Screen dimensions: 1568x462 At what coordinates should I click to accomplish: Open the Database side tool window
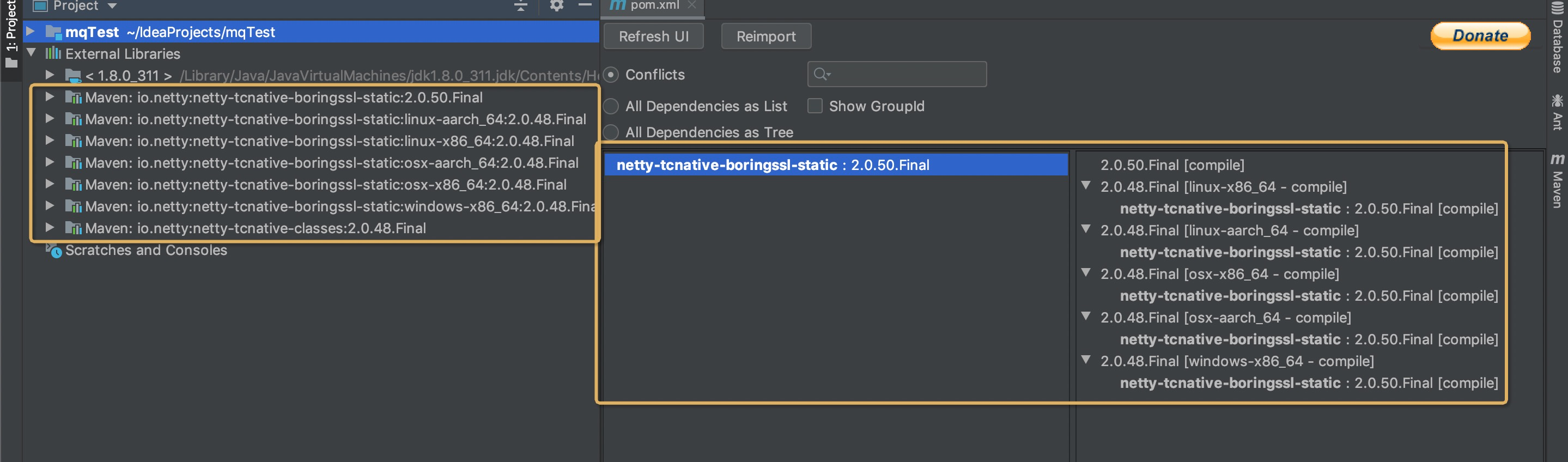(1557, 38)
